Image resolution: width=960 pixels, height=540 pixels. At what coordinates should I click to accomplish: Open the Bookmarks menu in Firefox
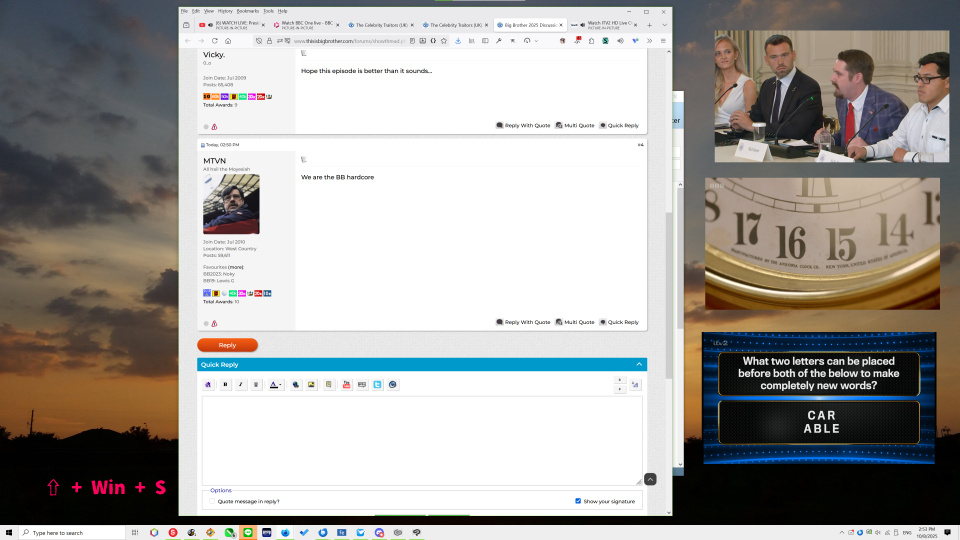248,11
